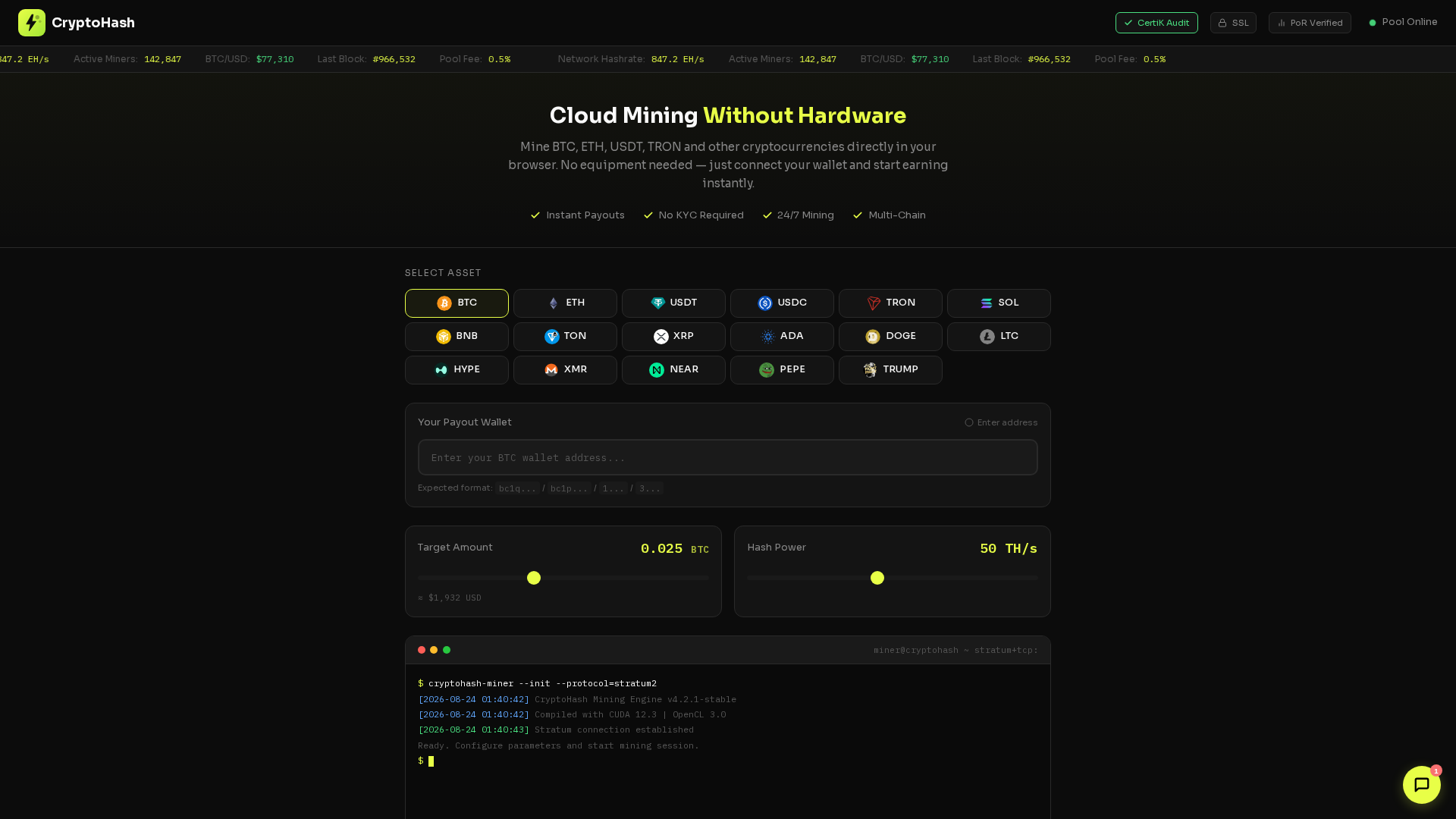1456x819 pixels.
Task: Click the Ethereum diamond icon in ETH
Action: click(553, 303)
